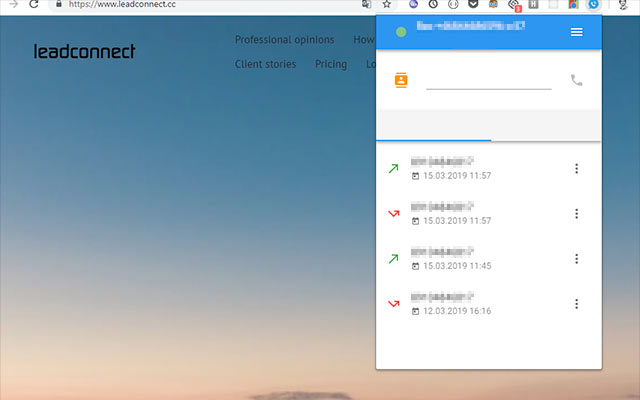Go forward with browser arrow
The image size is (640, 400).
click(13, 4)
